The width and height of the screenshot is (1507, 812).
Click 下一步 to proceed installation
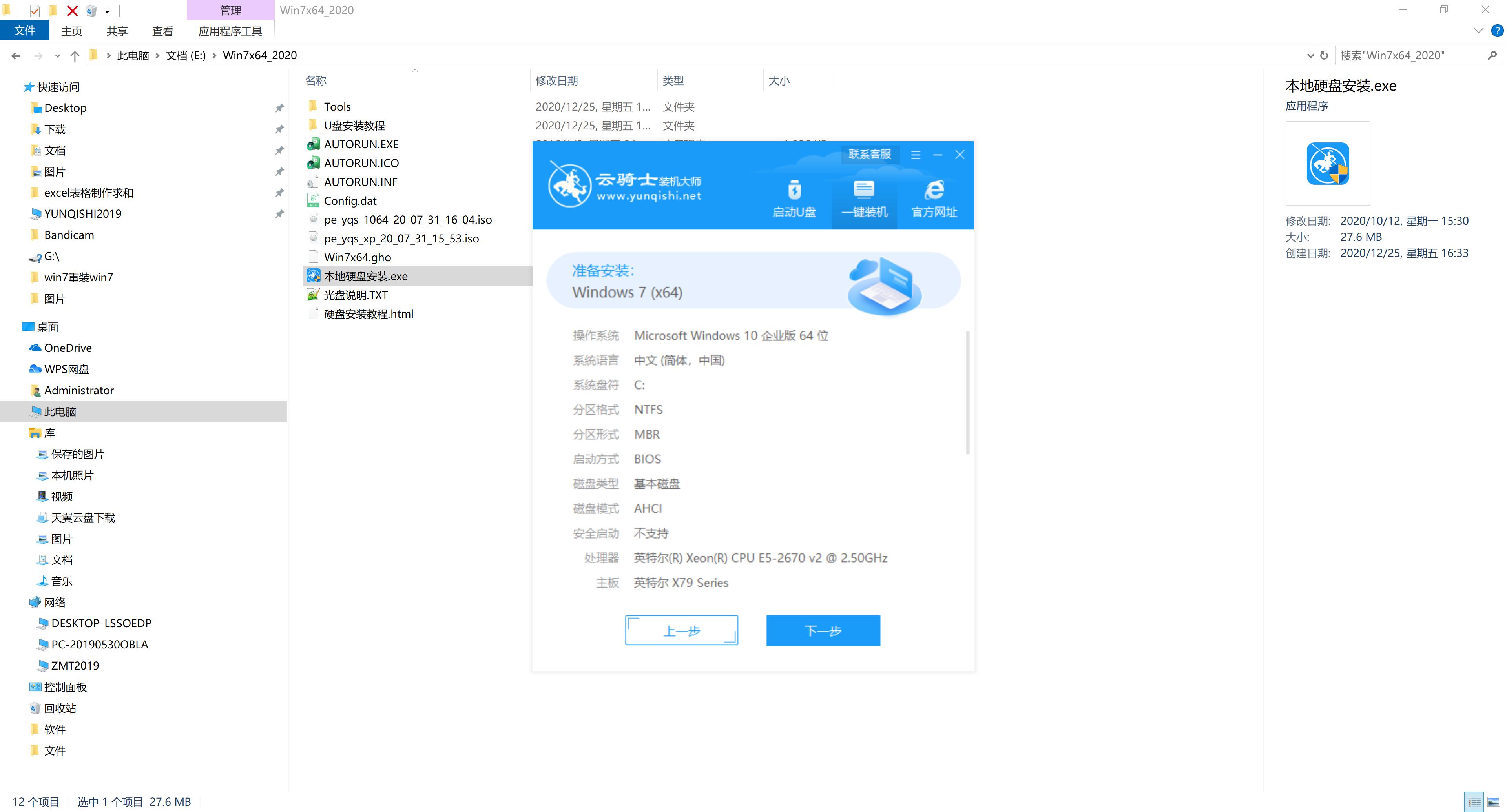click(x=823, y=630)
